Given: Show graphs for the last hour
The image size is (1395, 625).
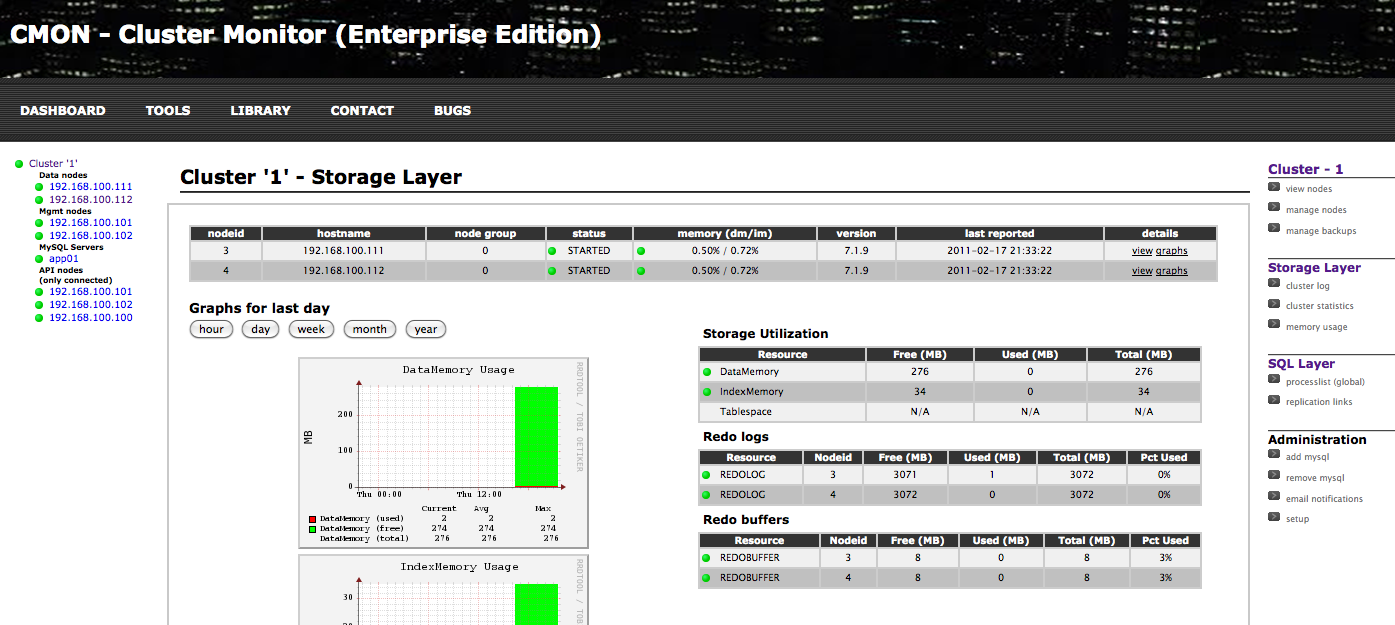Looking at the screenshot, I should point(211,329).
